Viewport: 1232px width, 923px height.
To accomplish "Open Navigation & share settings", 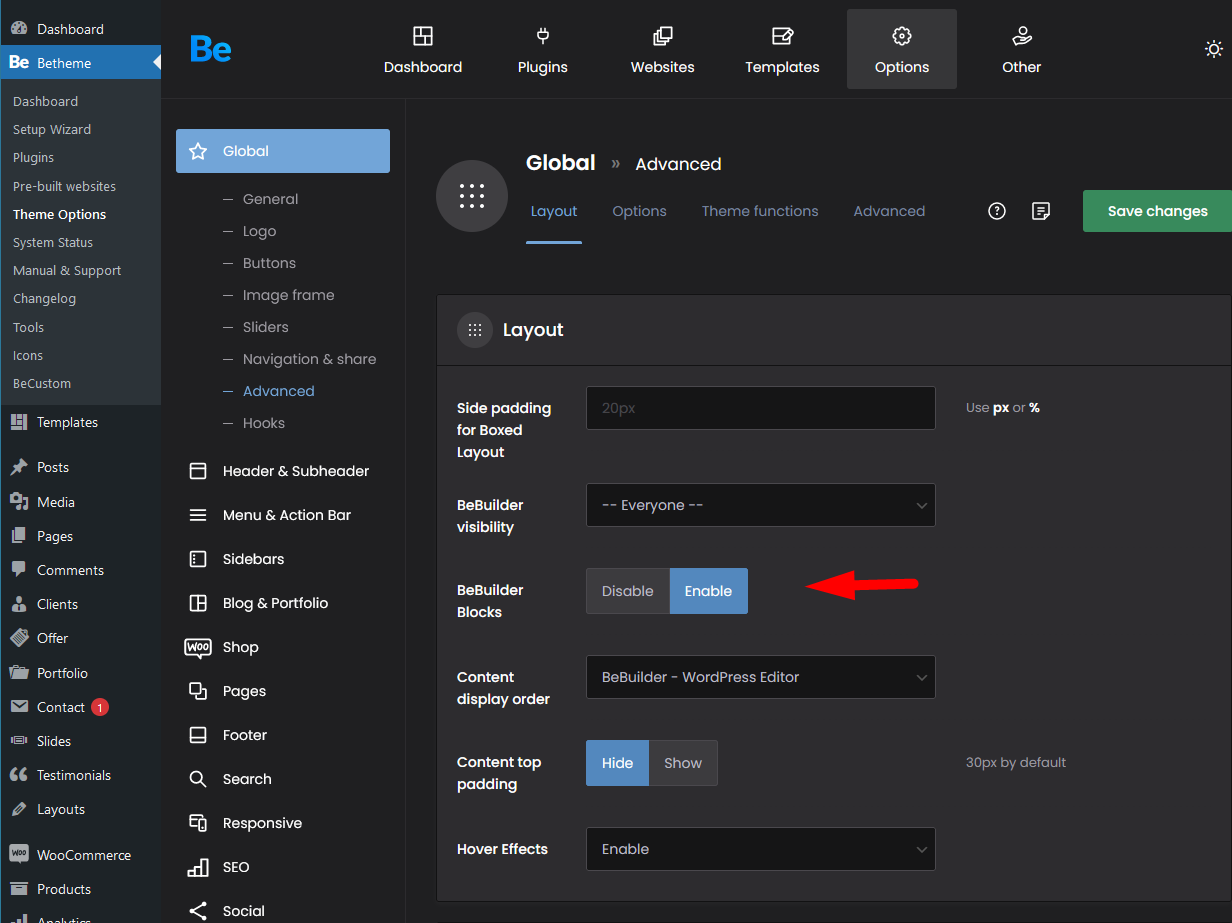I will pyautogui.click(x=309, y=359).
